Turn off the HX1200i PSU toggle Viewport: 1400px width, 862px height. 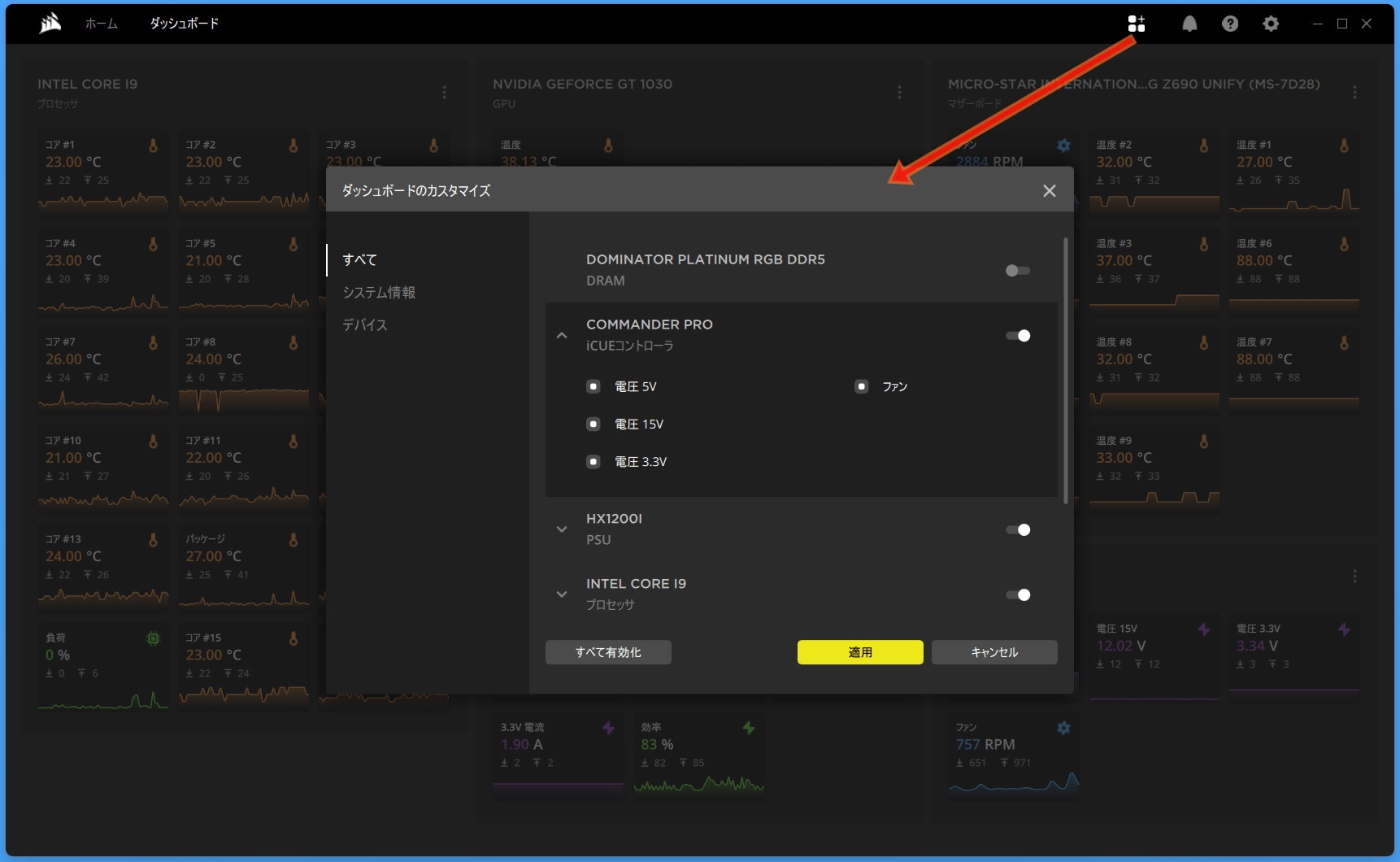coord(1018,530)
